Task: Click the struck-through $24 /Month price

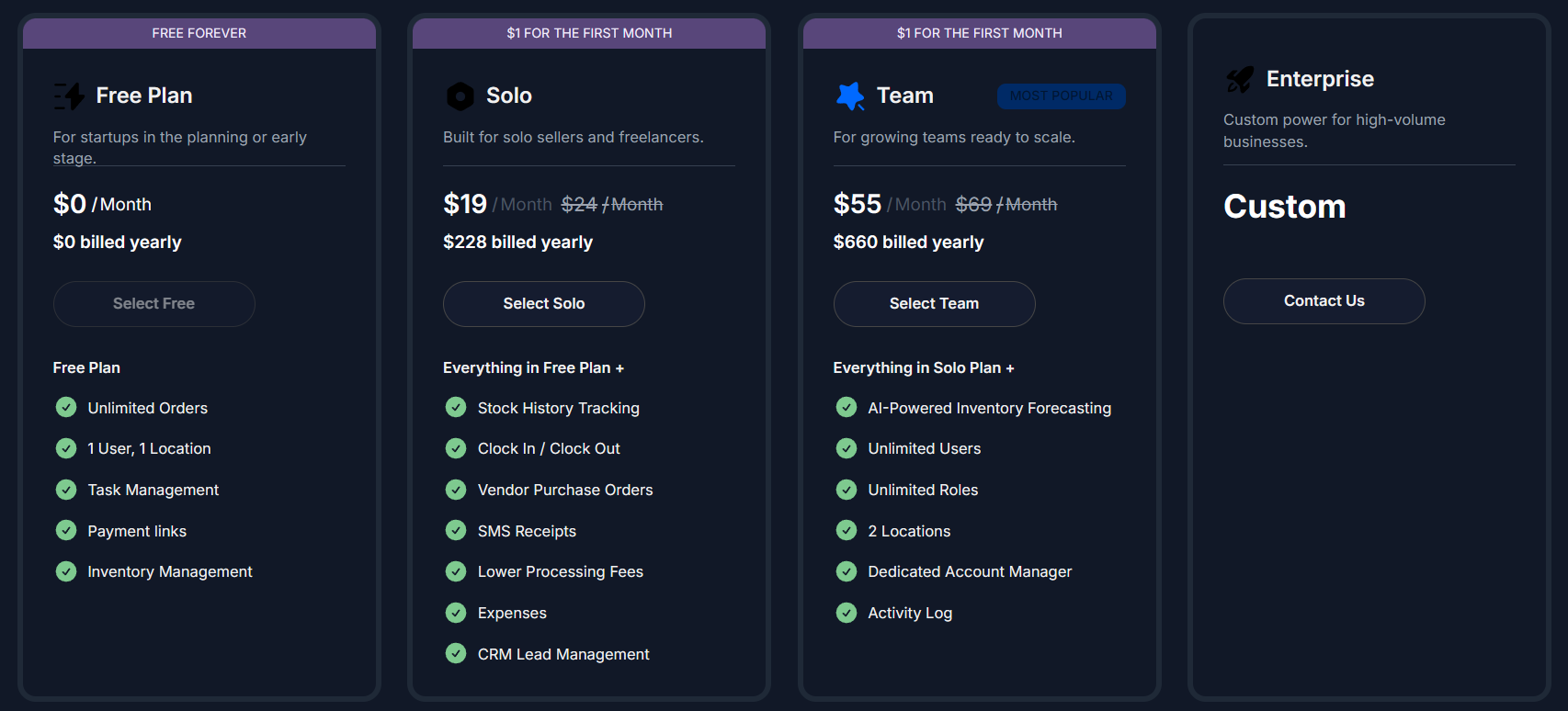Action: tap(612, 205)
